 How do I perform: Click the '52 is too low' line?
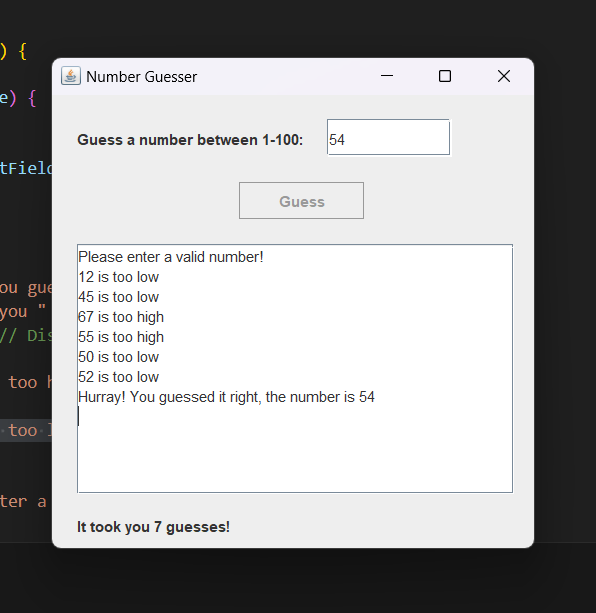pos(118,377)
